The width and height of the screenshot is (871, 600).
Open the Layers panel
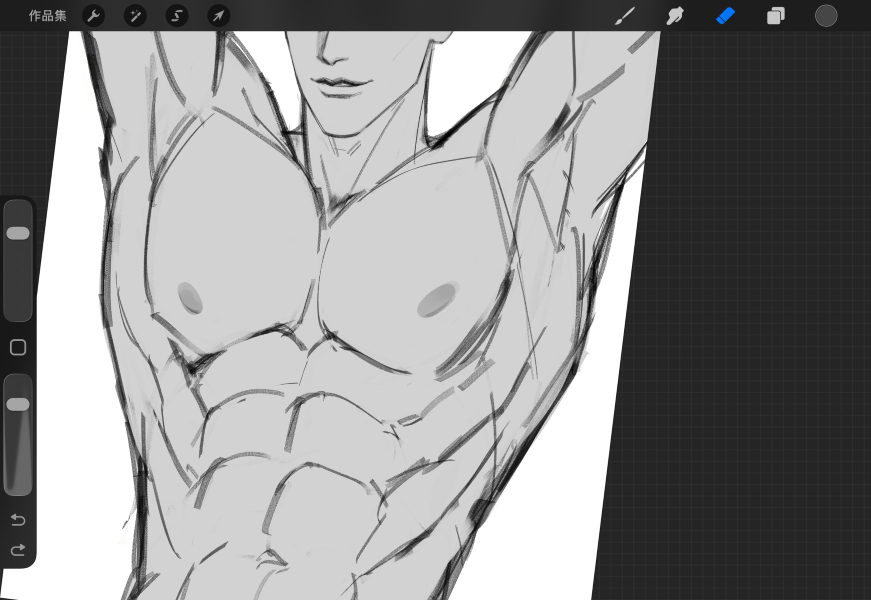[776, 16]
